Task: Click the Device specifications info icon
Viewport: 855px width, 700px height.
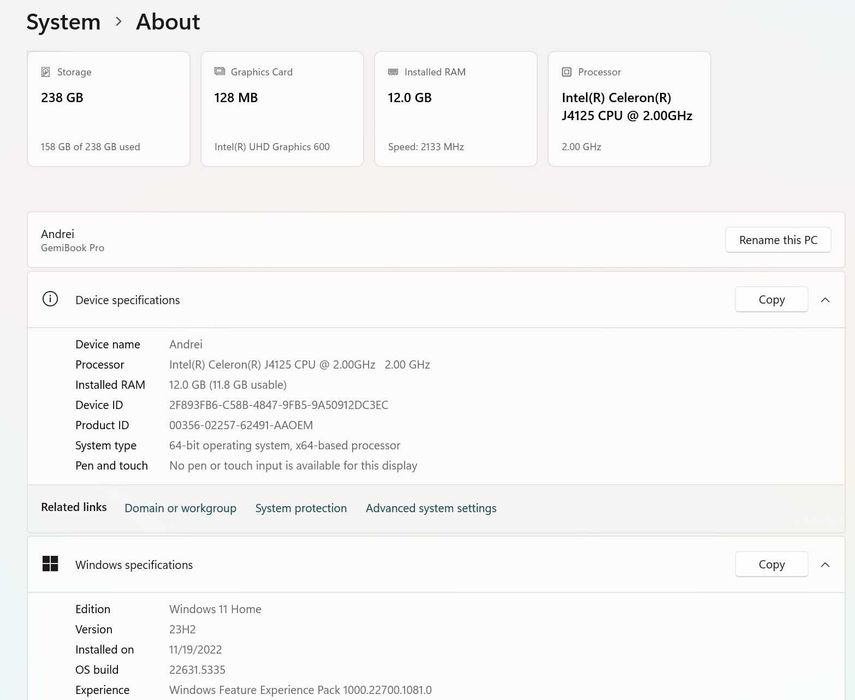Action: point(50,299)
